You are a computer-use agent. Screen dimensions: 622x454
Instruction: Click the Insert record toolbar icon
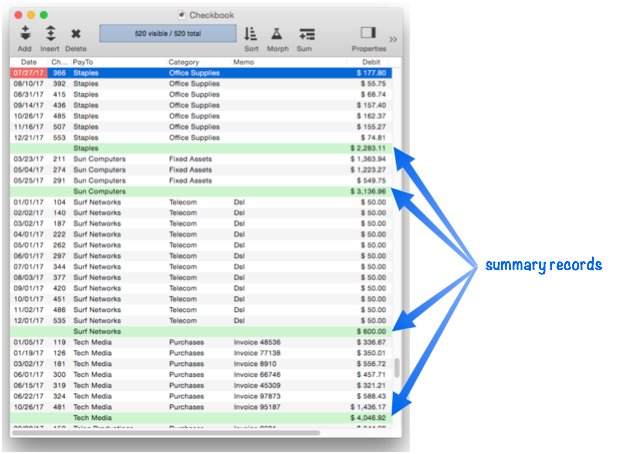tap(50, 34)
